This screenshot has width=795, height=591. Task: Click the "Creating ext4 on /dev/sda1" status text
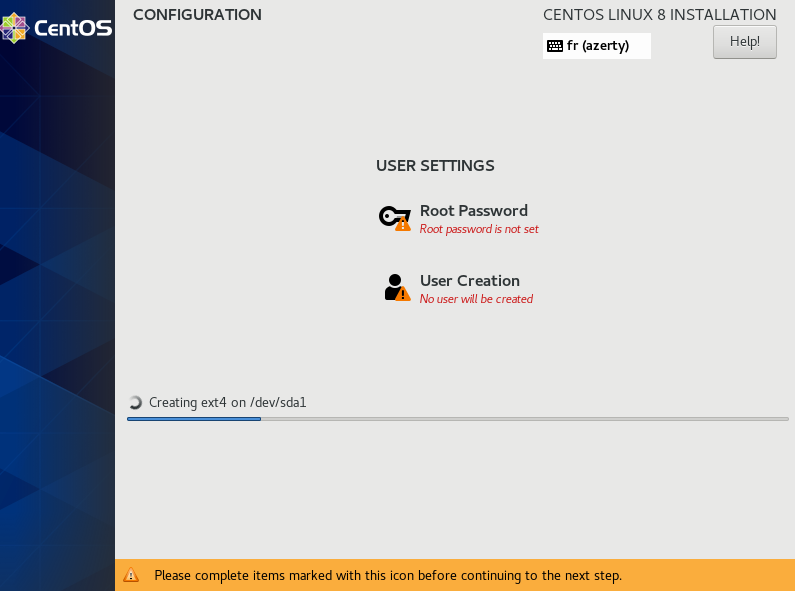[x=227, y=403]
